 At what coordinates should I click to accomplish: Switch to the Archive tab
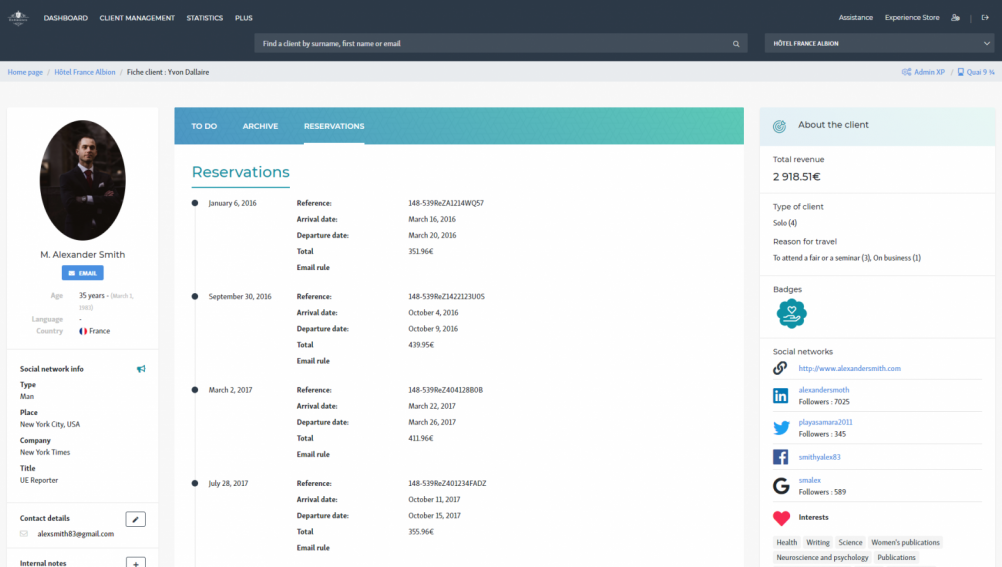coord(260,126)
